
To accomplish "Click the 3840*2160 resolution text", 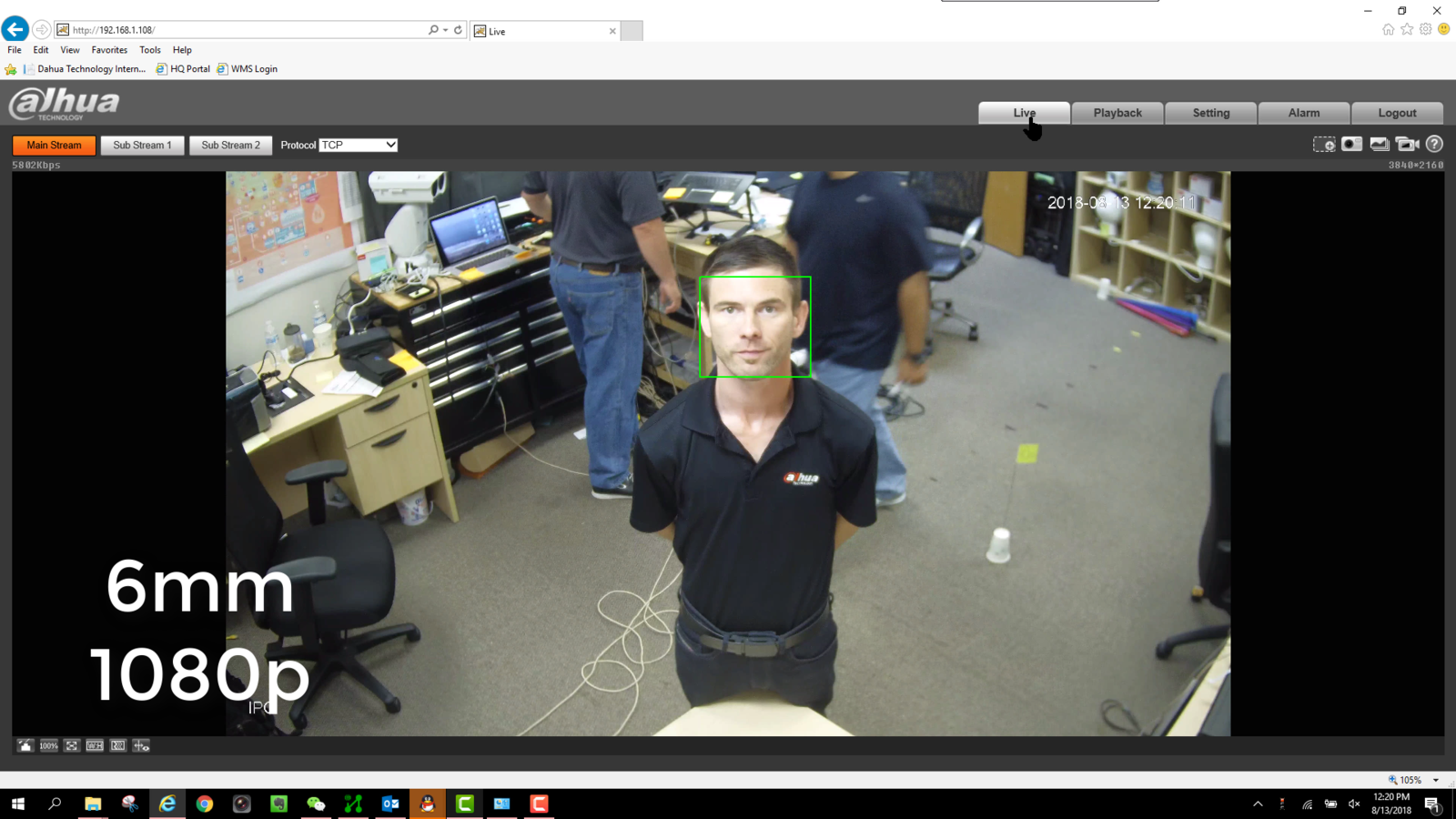I will (1416, 166).
